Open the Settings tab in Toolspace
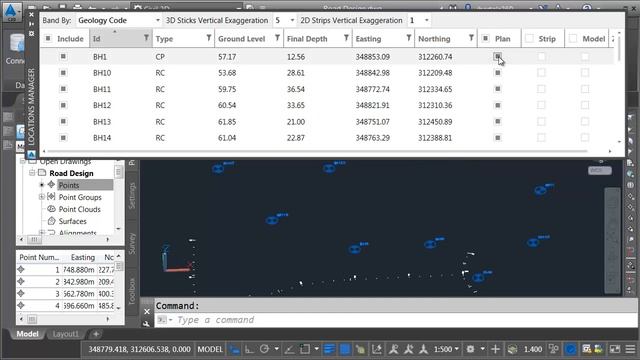This screenshot has height=360, width=640. click(132, 196)
